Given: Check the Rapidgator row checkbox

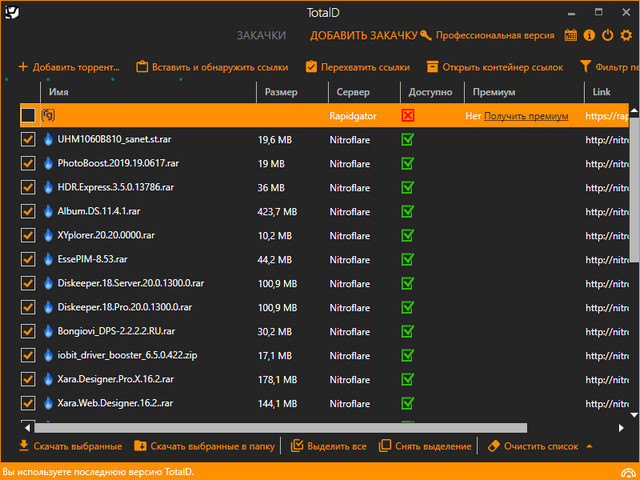Looking at the screenshot, I should (x=28, y=115).
